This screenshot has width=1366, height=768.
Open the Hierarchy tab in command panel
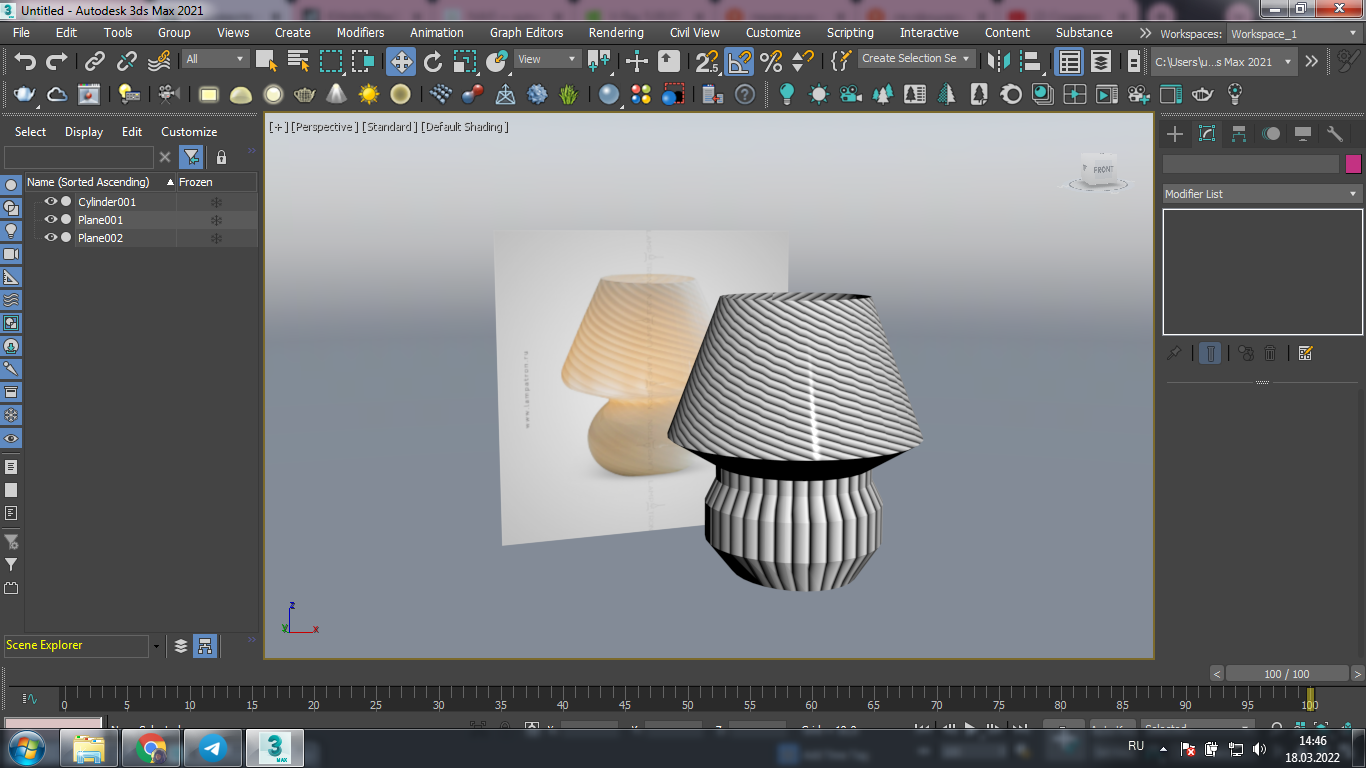point(1239,134)
